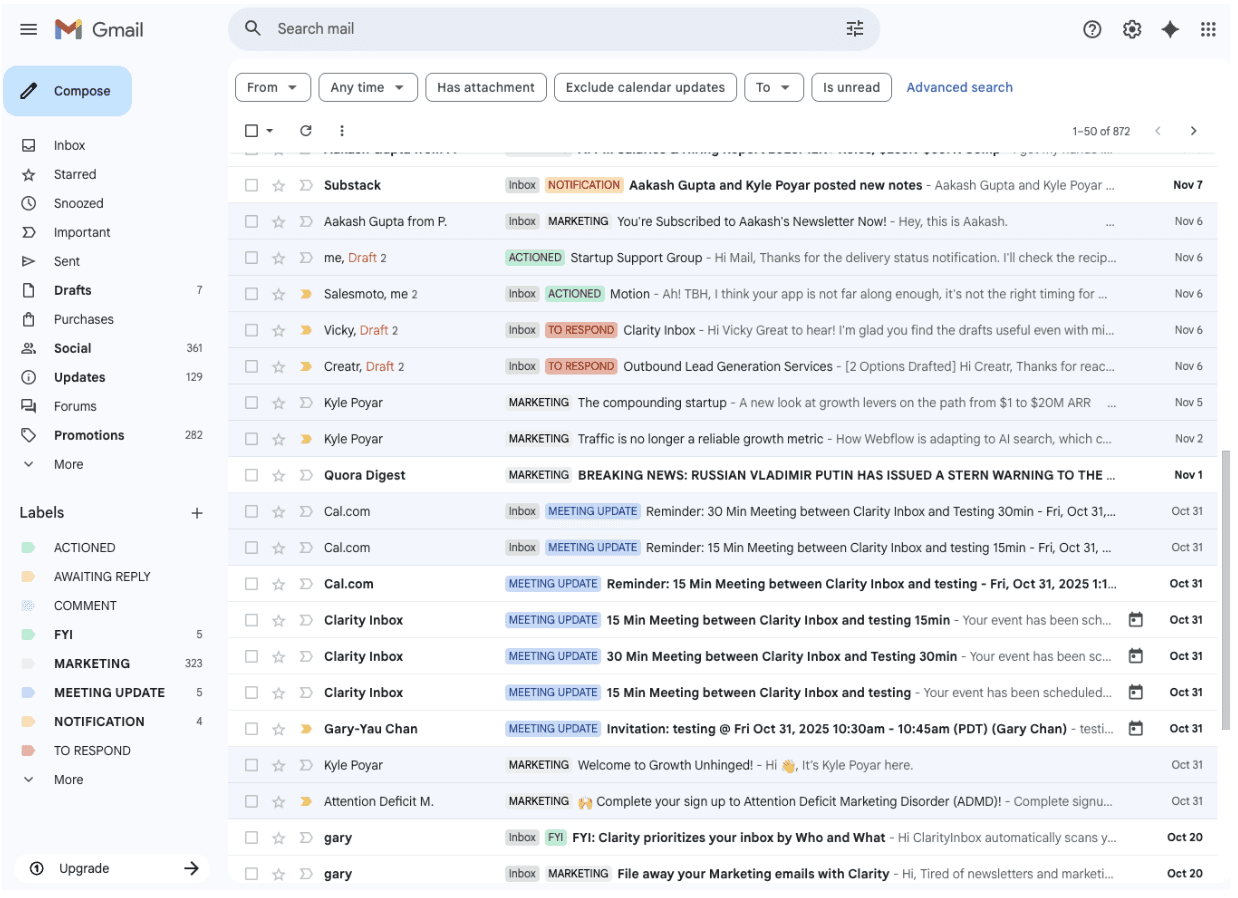Star the Creatr draft email
The width and height of the screenshot is (1238, 898).
[x=279, y=366]
